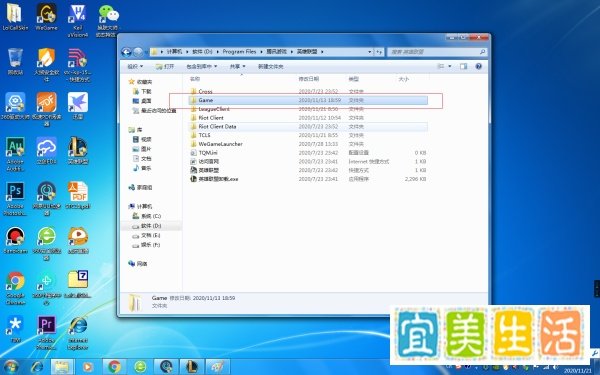Open address bar history dropdown arrow
Image resolution: width=600 pixels, height=375 pixels.
370,52
